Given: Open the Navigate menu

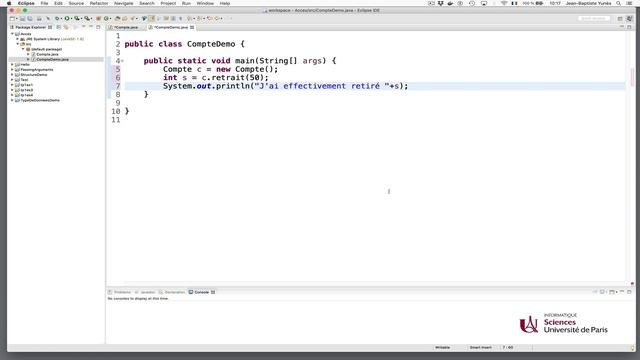Looking at the screenshot, I should point(123,3).
